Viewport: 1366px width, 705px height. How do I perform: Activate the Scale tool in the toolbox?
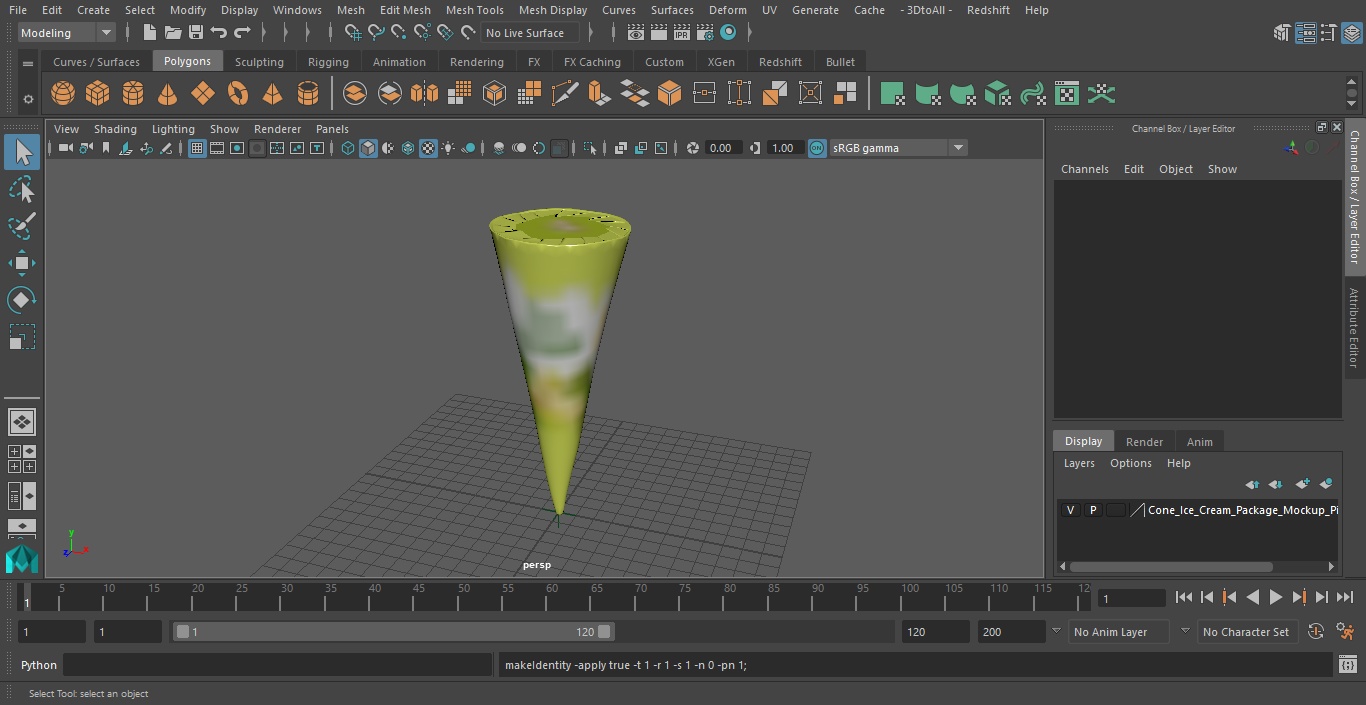(x=22, y=337)
